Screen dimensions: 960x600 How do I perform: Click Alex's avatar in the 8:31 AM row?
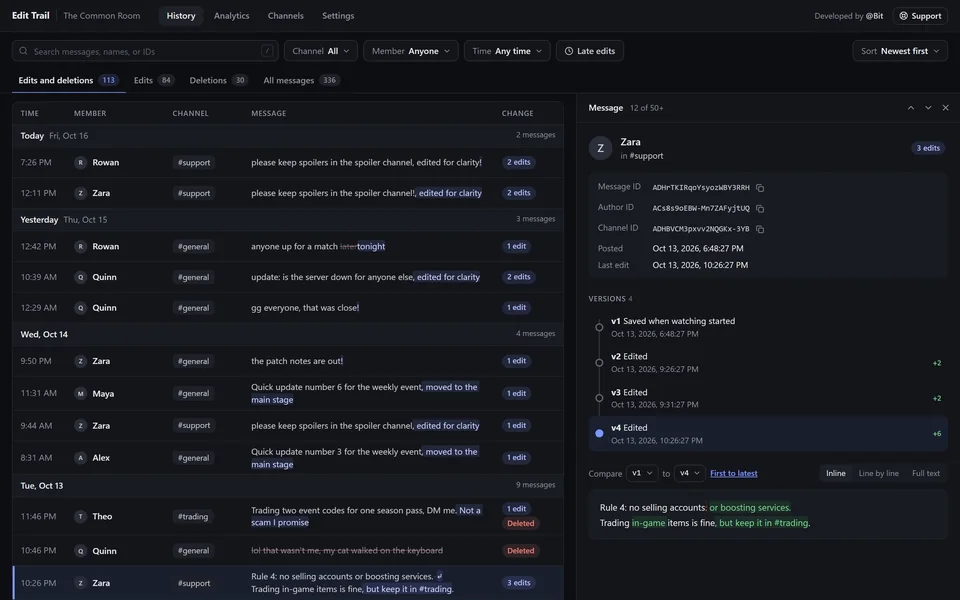80,458
